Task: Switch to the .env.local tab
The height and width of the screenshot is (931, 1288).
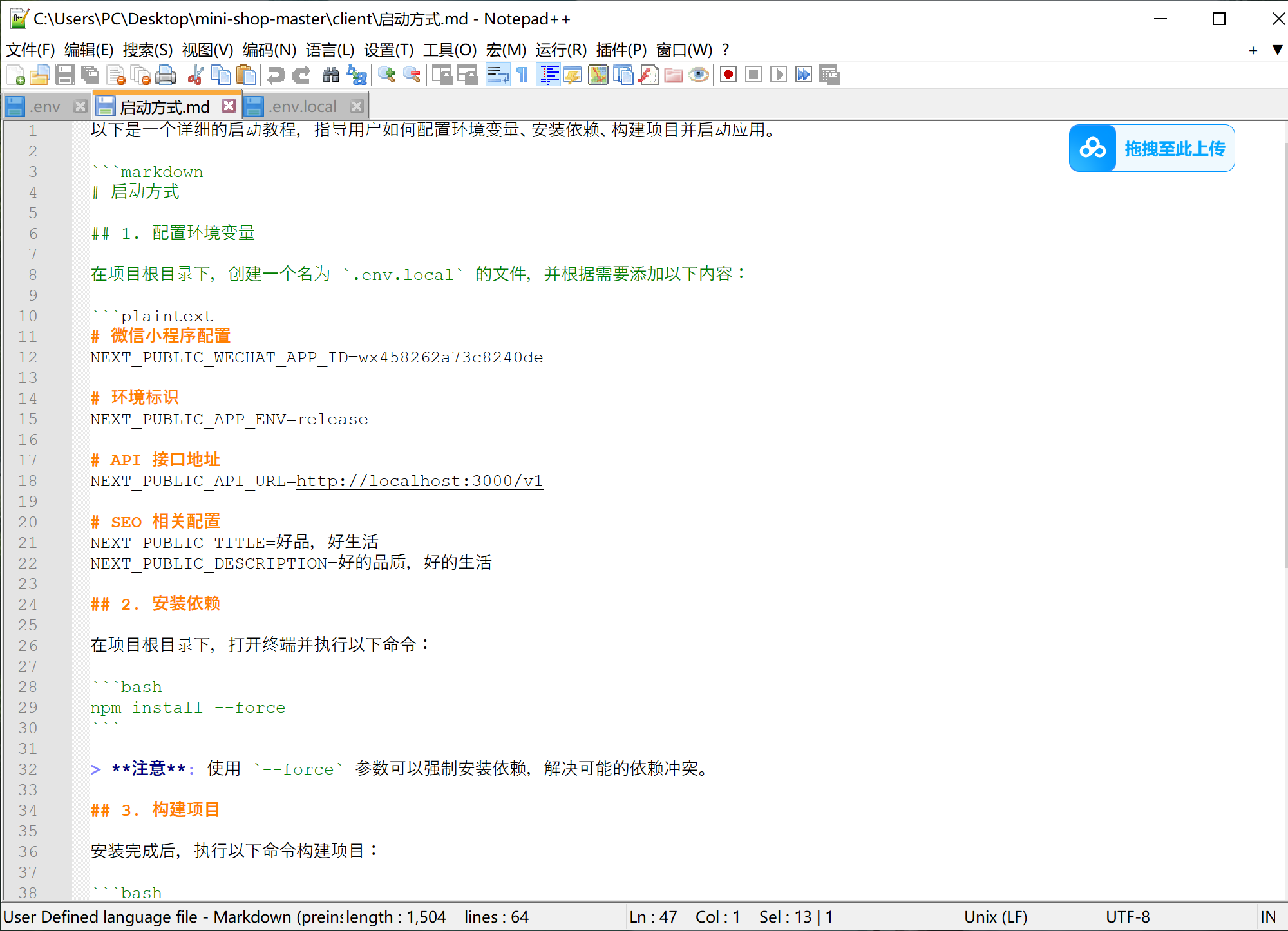Action: (x=303, y=106)
